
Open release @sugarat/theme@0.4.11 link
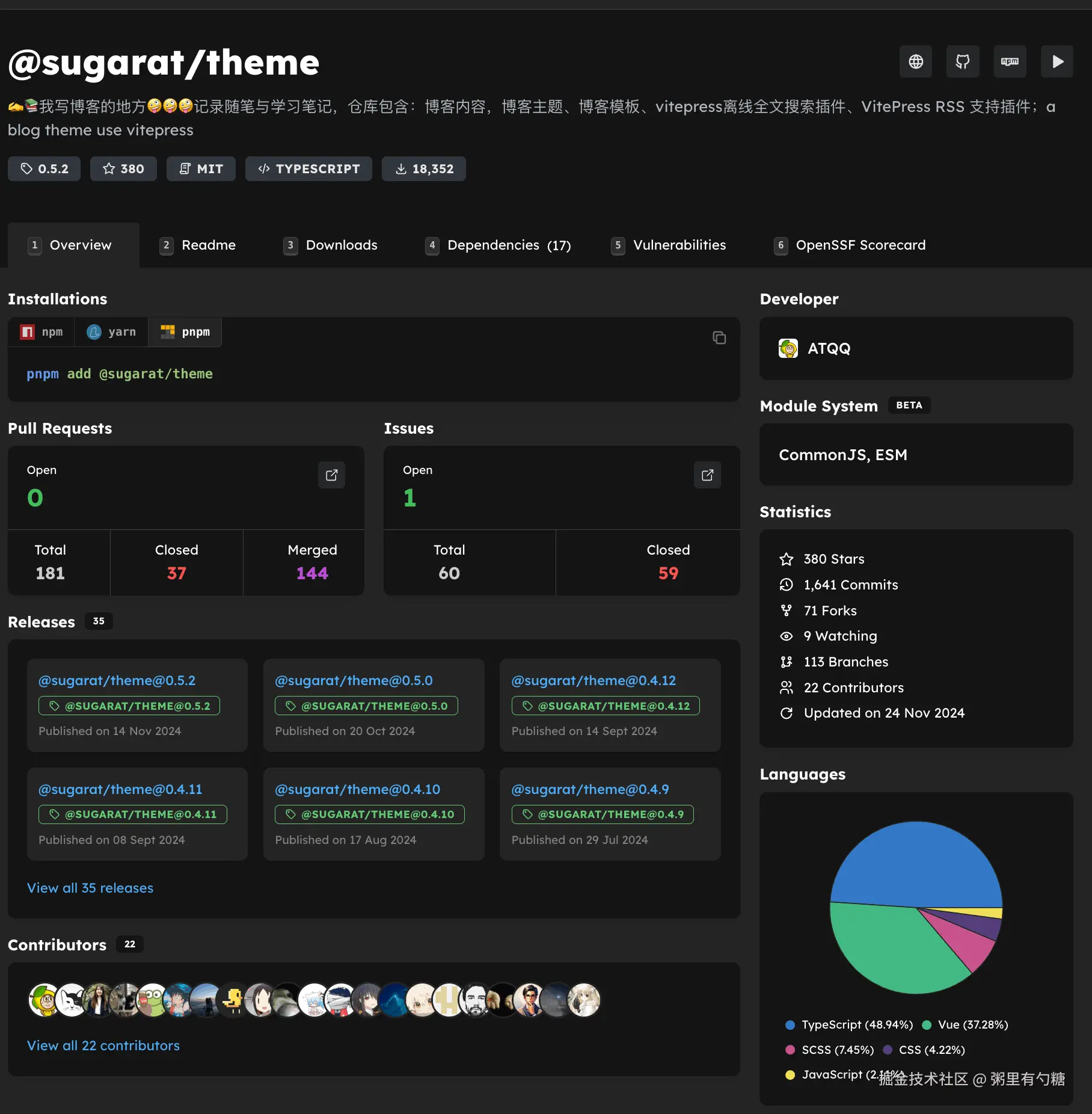(x=120, y=789)
